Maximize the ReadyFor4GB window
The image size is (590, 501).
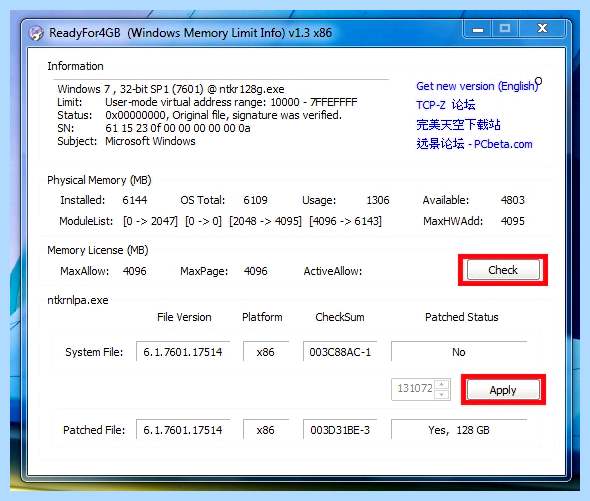pyautogui.click(x=505, y=29)
